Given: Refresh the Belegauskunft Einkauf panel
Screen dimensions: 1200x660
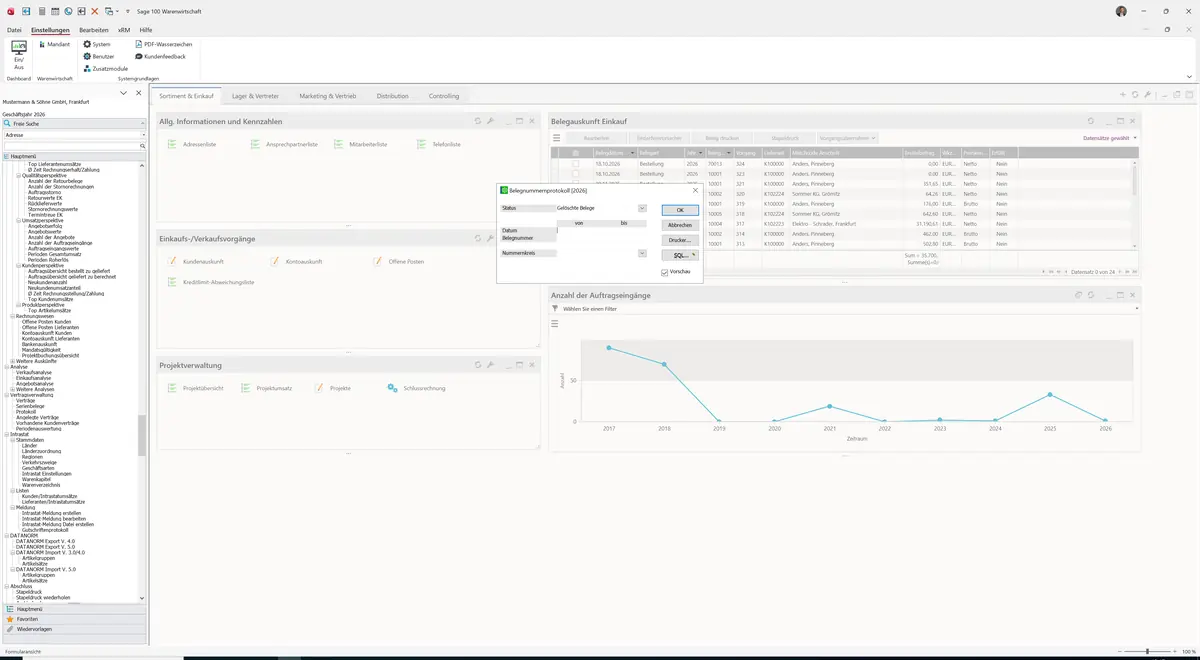Looking at the screenshot, I should click(x=1091, y=121).
